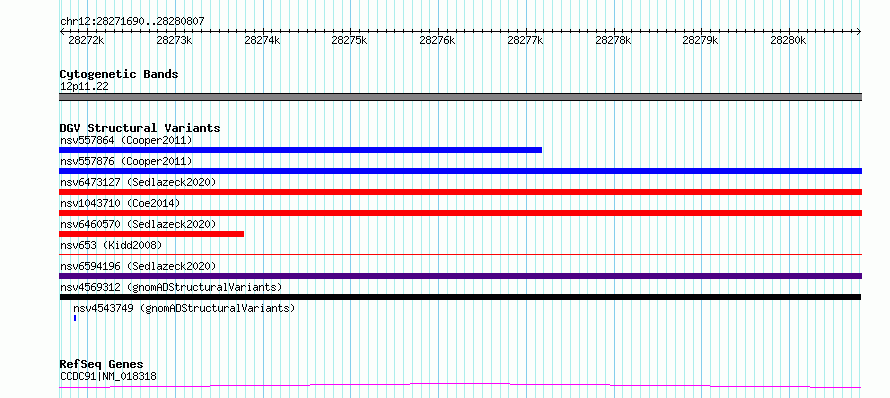The width and height of the screenshot is (890, 398).
Task: Click nsv6460570 (Sedlazeck2020) label
Action: pyautogui.click(x=138, y=224)
